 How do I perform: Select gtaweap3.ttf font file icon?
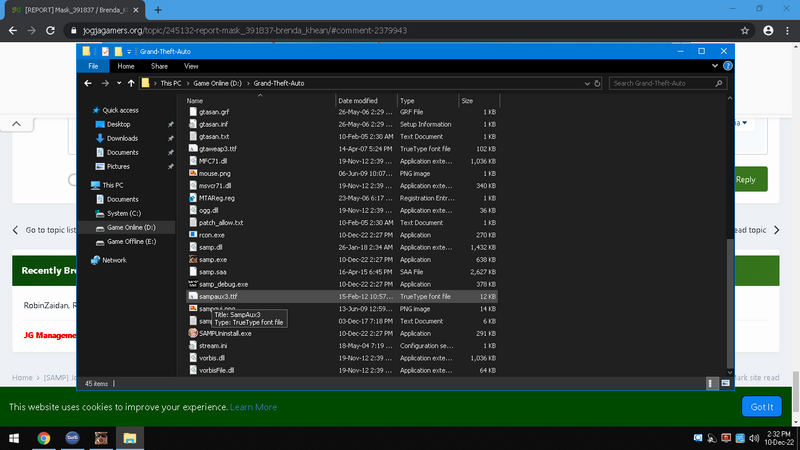(x=193, y=148)
